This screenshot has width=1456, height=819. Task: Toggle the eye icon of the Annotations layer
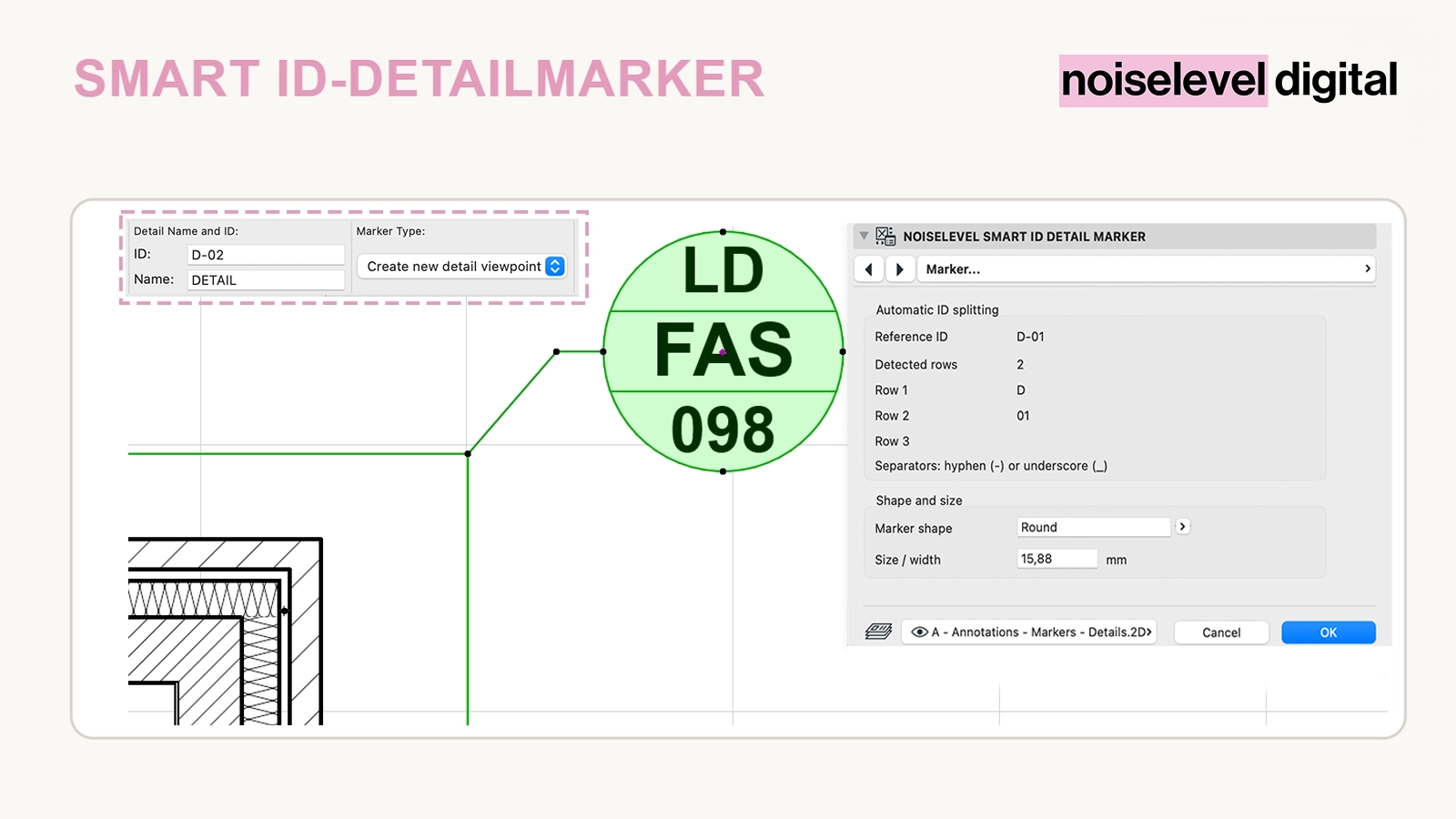click(x=919, y=632)
